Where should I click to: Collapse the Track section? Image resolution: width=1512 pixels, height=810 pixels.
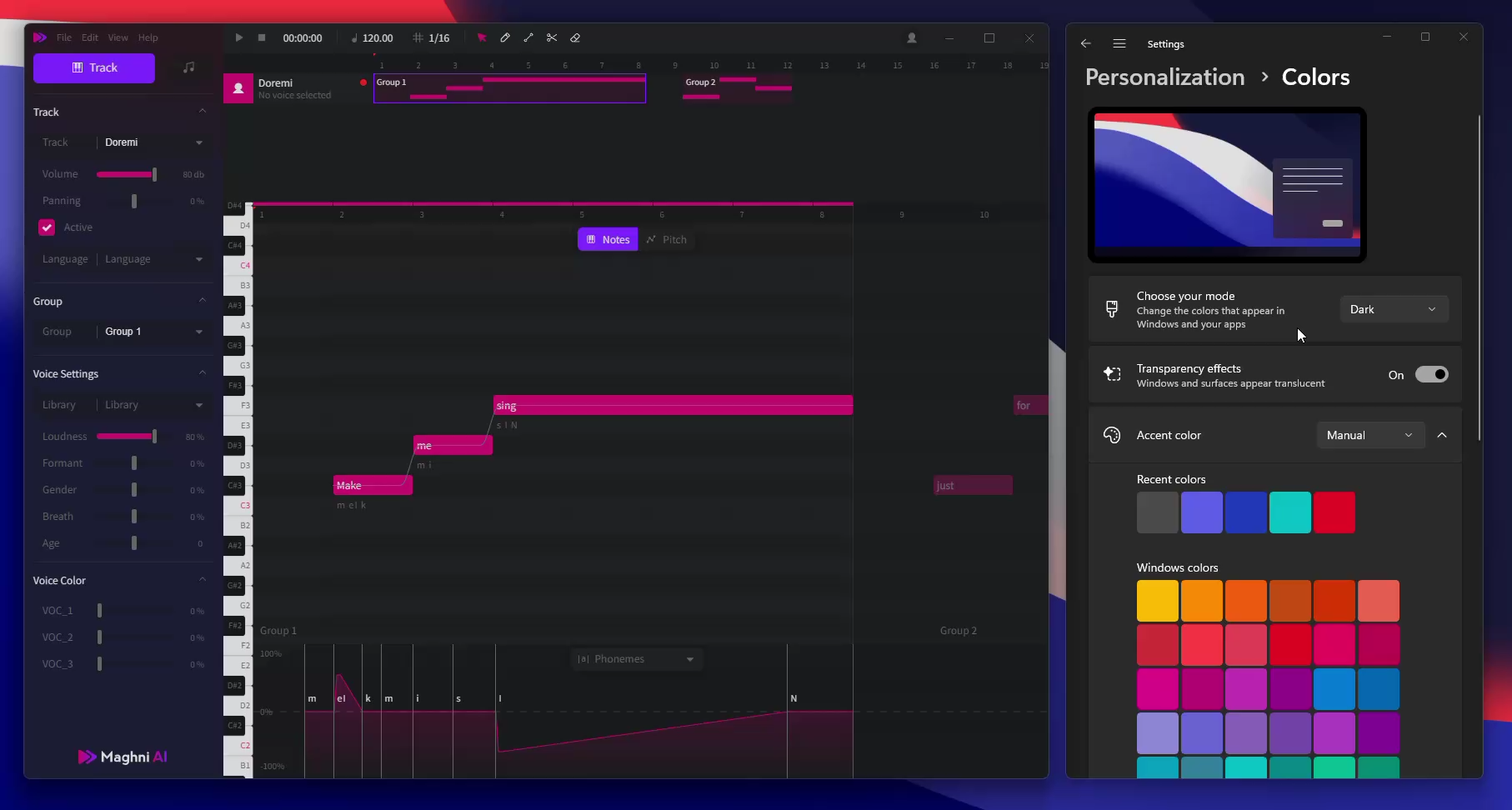203,112
